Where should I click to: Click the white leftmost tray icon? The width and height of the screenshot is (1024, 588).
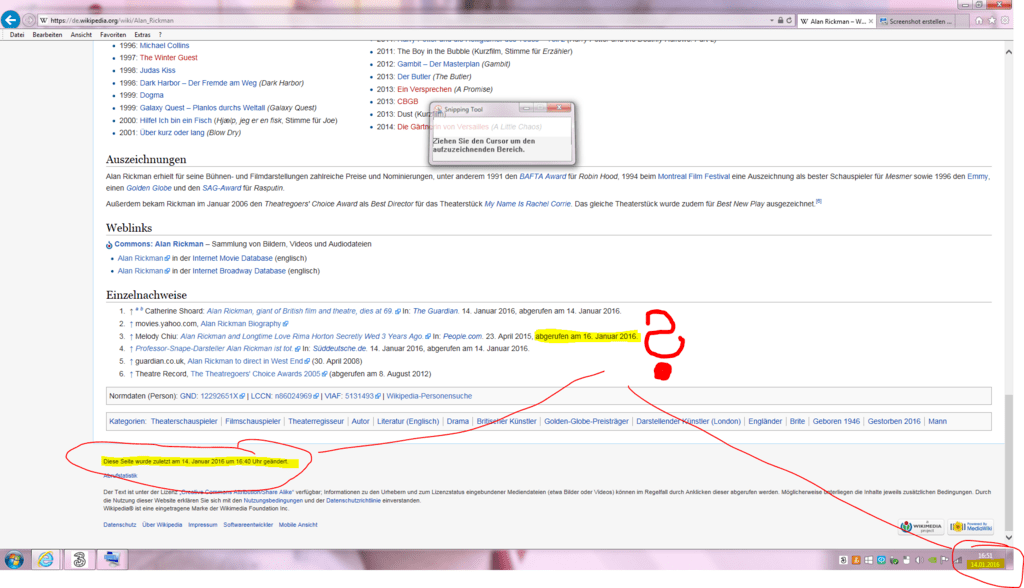click(x=843, y=560)
